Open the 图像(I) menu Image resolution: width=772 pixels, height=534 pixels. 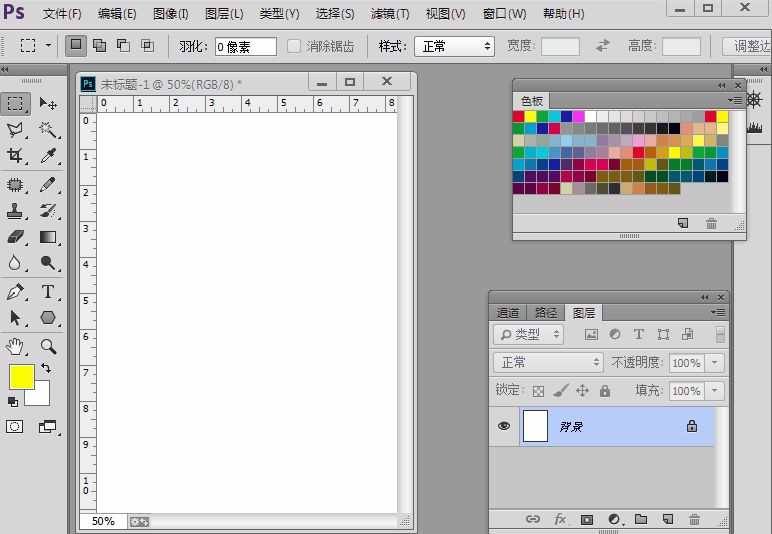pyautogui.click(x=170, y=14)
